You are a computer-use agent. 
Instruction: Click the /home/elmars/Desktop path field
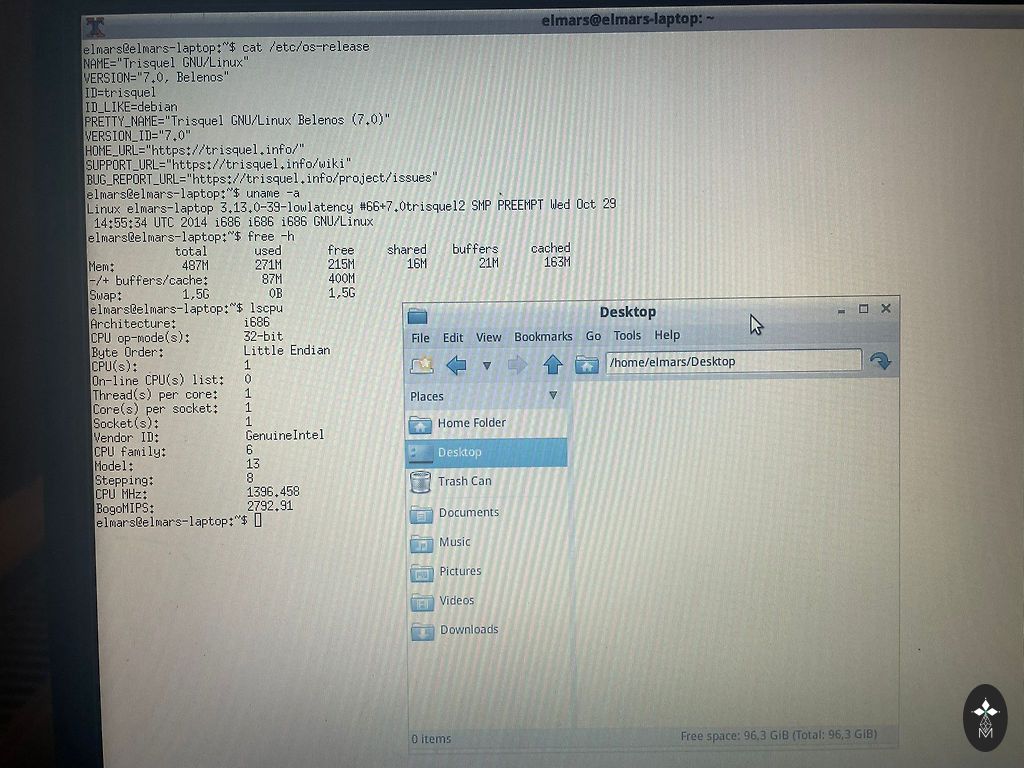tap(732, 361)
